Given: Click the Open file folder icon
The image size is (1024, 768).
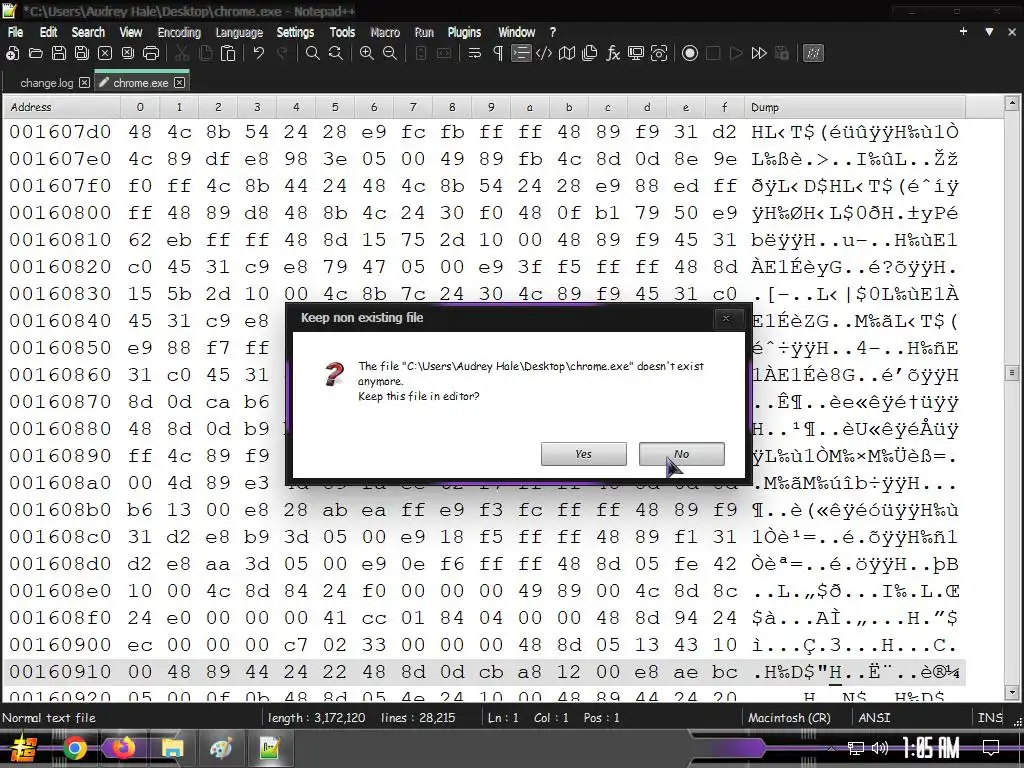Looking at the screenshot, I should coord(36,54).
